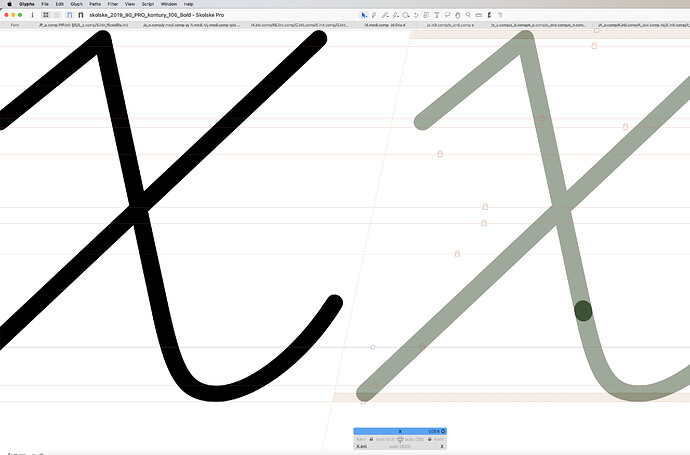Open the Paths menu
Viewport: 690px width, 455px height.
pyautogui.click(x=95, y=4)
